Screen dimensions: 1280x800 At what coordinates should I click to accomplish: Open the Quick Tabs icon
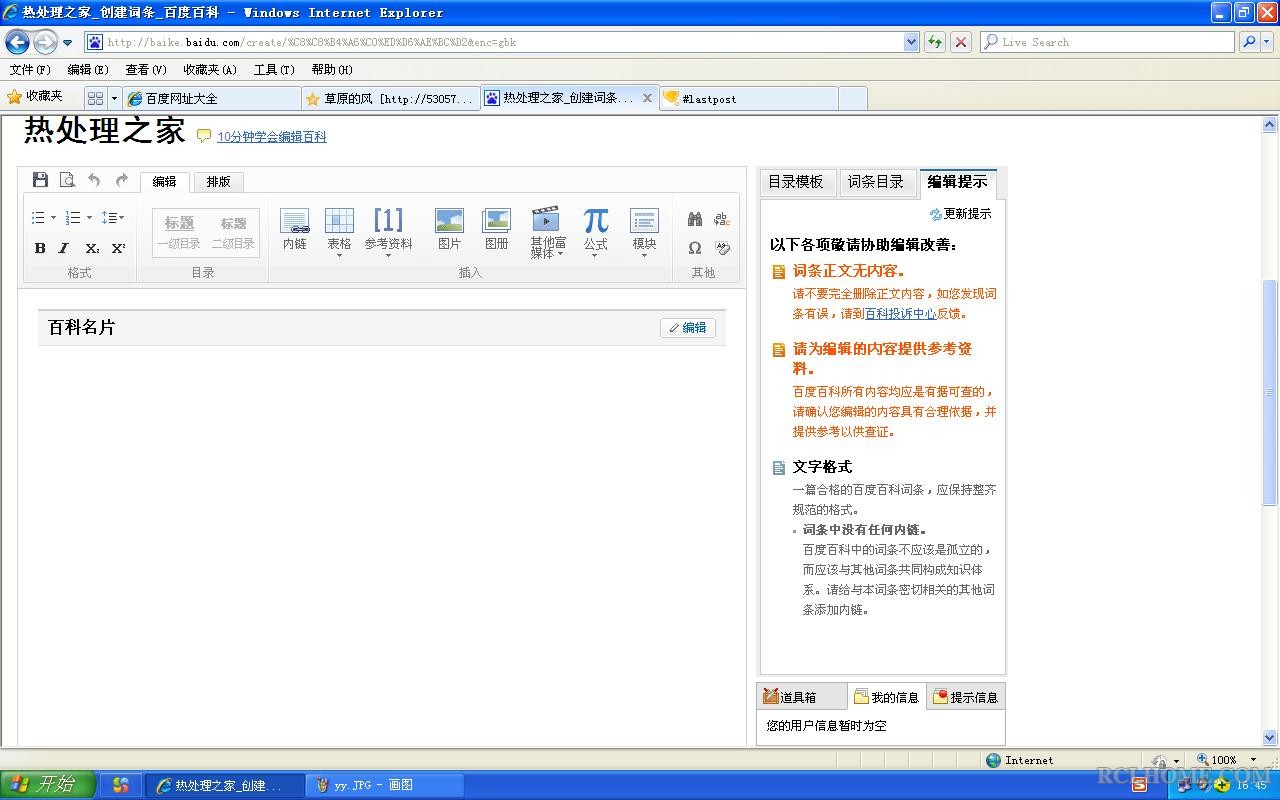pyautogui.click(x=95, y=98)
